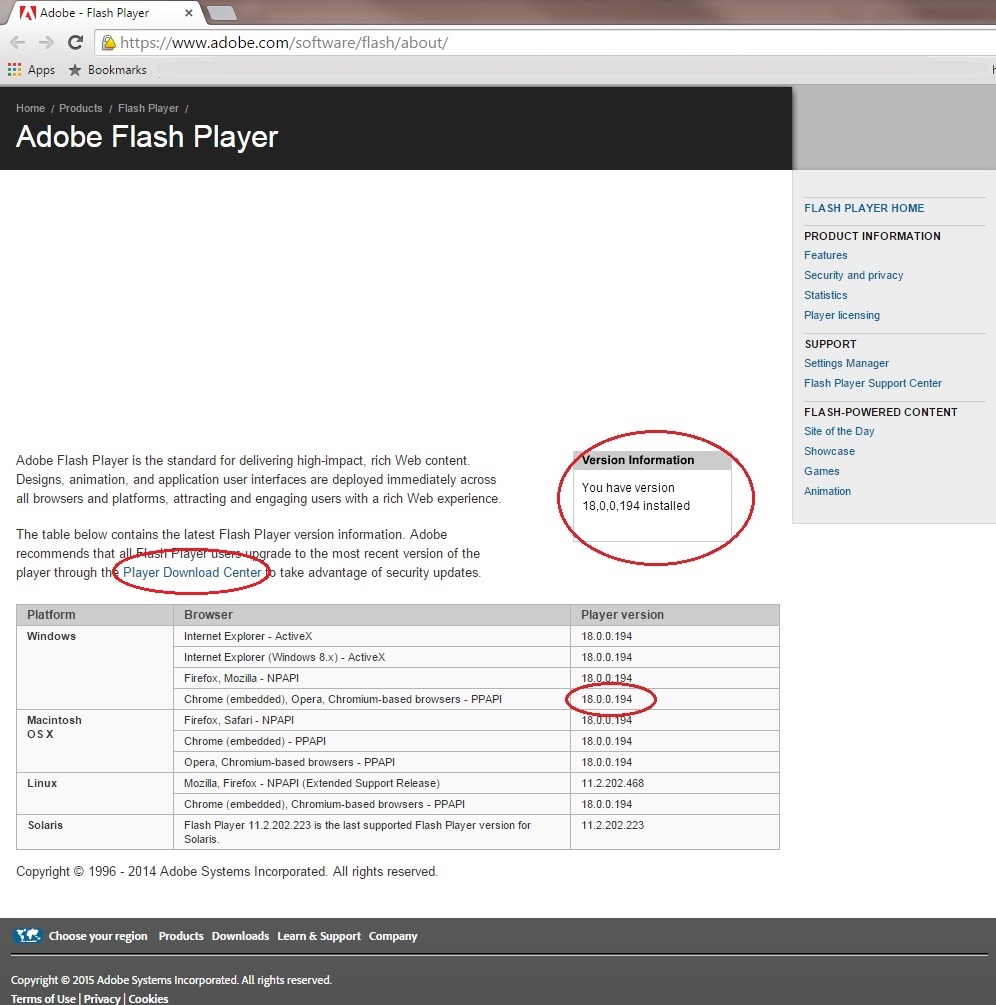Screen dimensions: 996x1005
Task: Open the Games sidebar link
Action: 822,471
